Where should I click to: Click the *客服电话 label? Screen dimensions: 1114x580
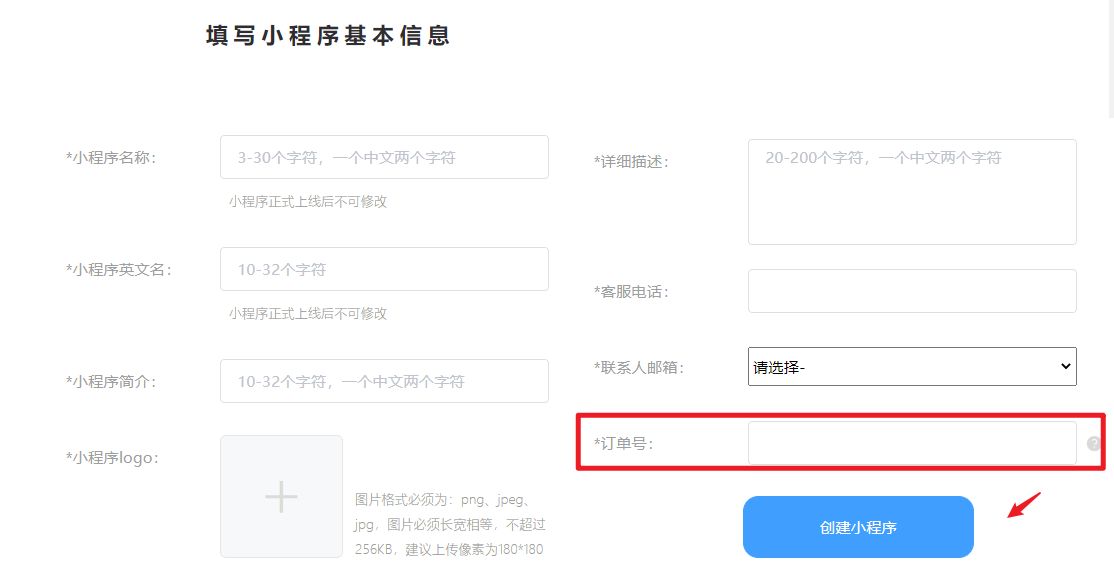[632, 291]
